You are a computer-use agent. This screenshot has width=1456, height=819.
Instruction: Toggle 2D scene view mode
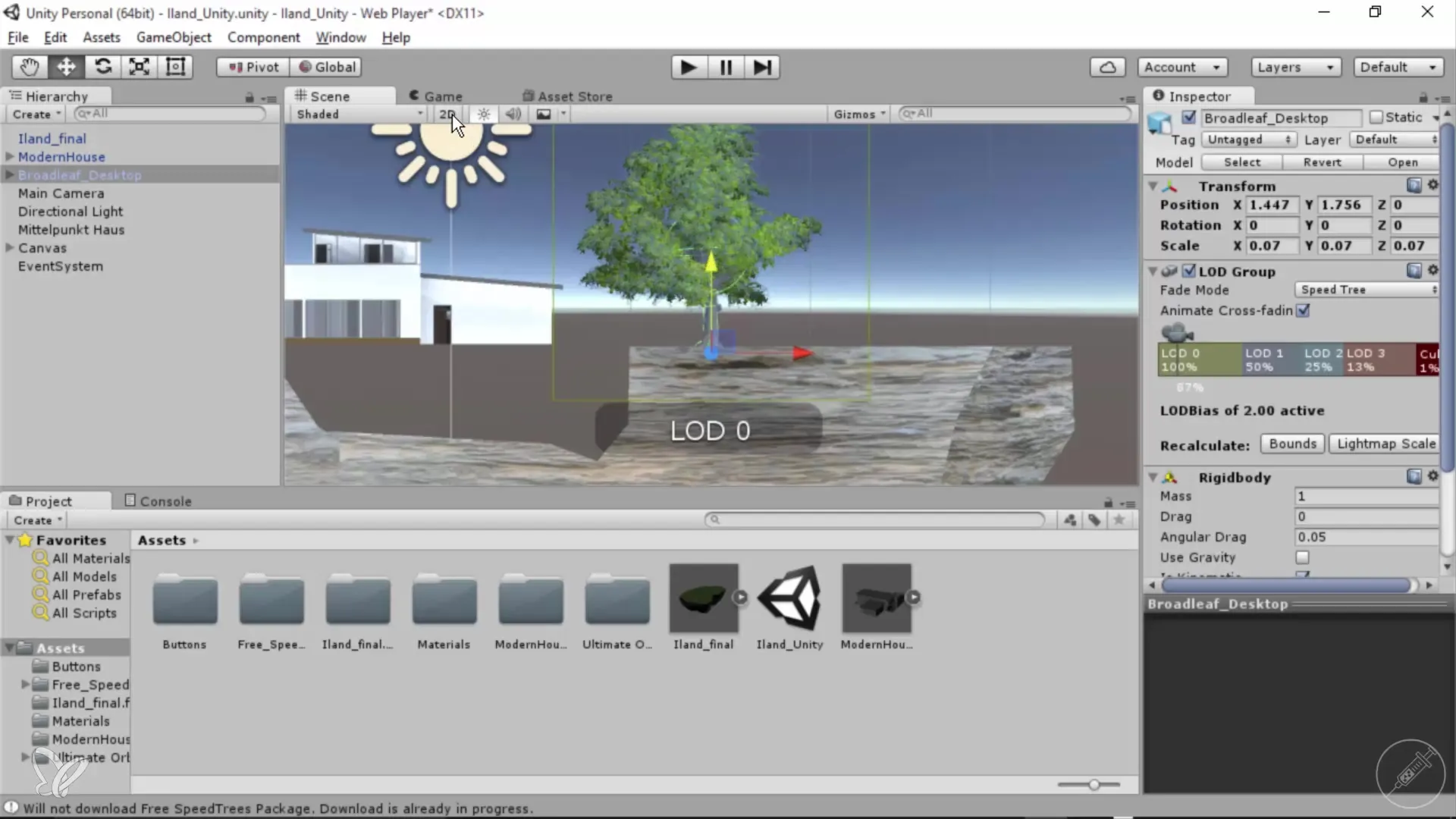pyautogui.click(x=447, y=114)
